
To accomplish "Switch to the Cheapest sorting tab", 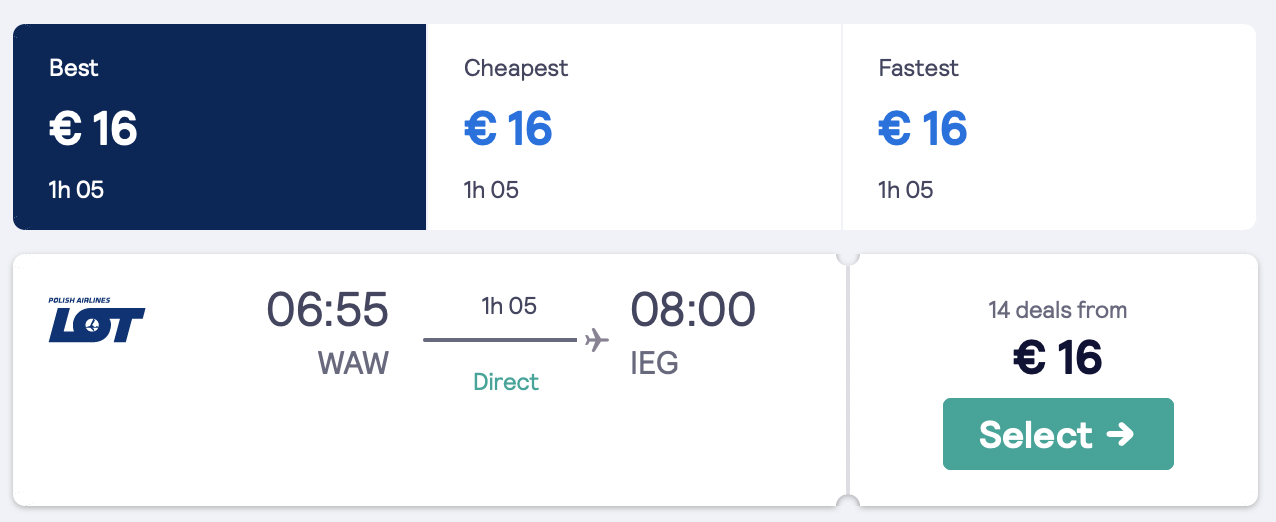I will tap(634, 127).
